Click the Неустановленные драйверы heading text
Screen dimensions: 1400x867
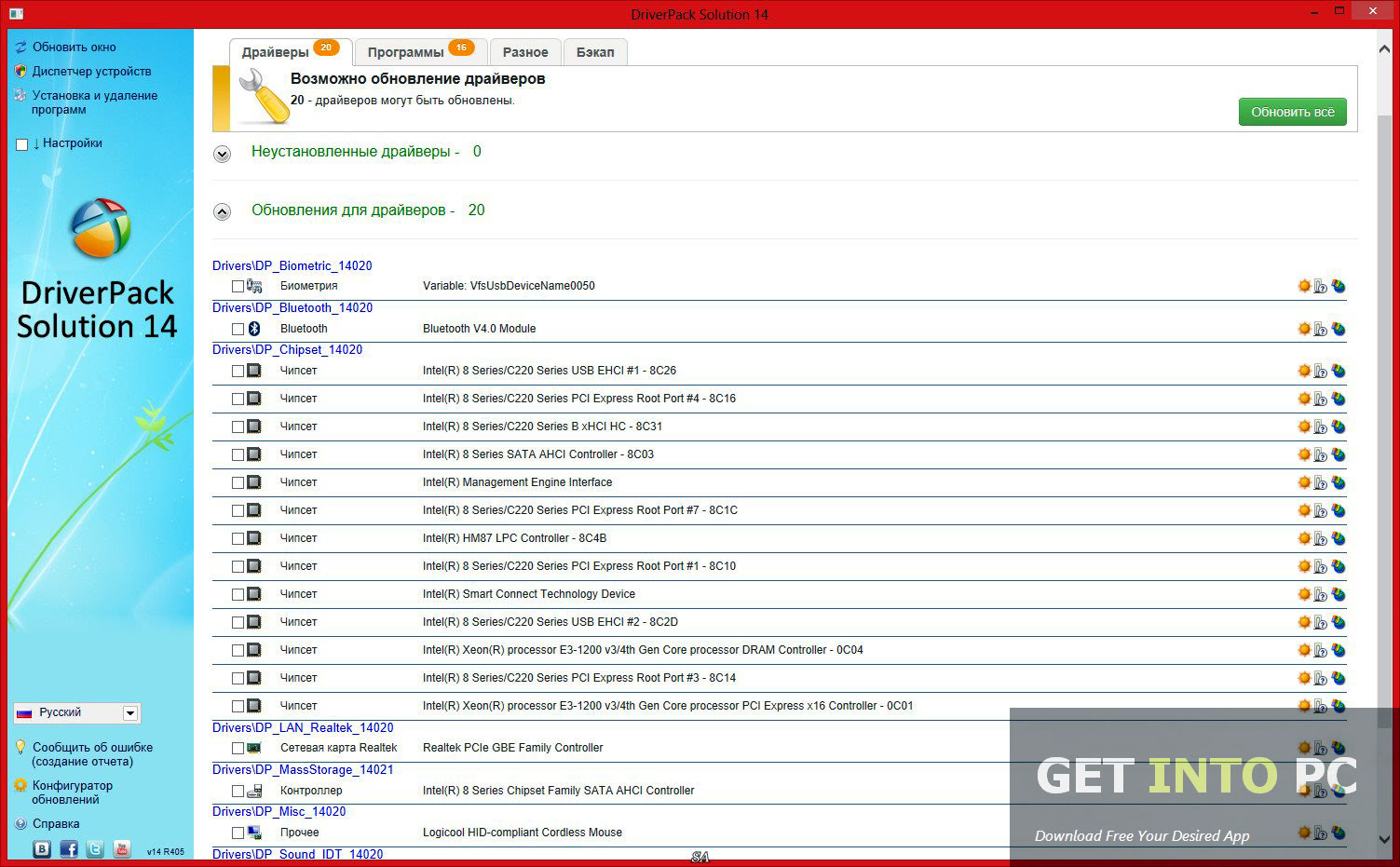[355, 152]
